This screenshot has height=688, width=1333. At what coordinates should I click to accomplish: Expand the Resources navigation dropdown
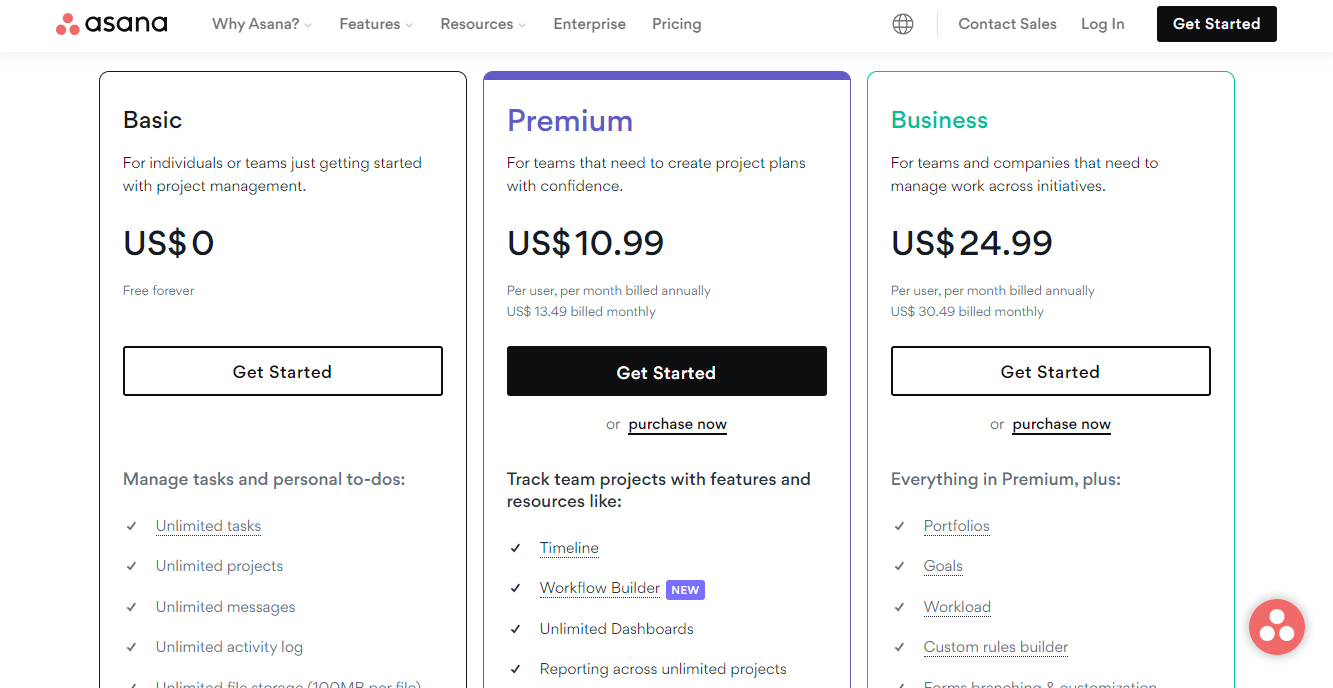[483, 24]
